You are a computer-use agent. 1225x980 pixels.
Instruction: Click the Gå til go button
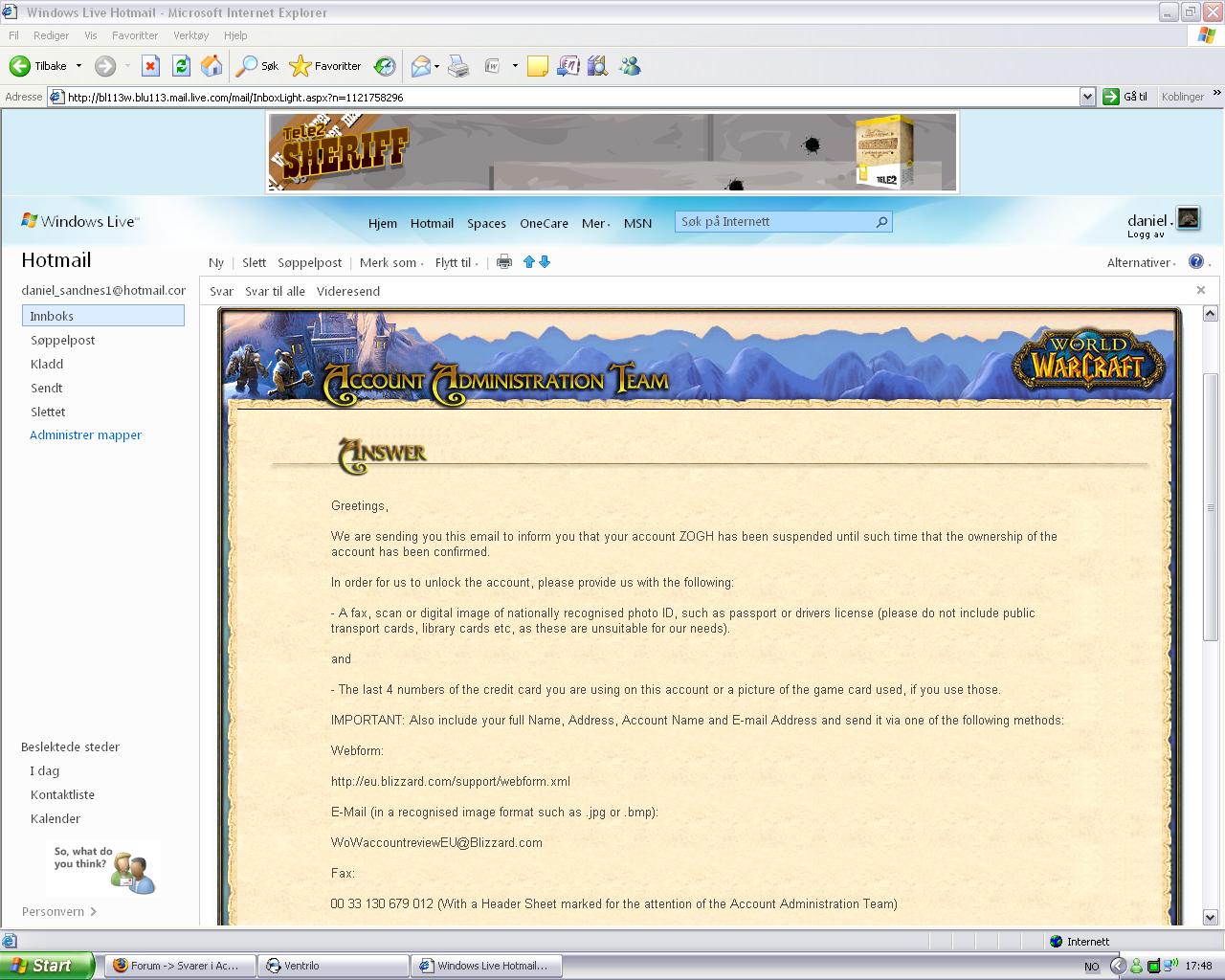(1125, 97)
